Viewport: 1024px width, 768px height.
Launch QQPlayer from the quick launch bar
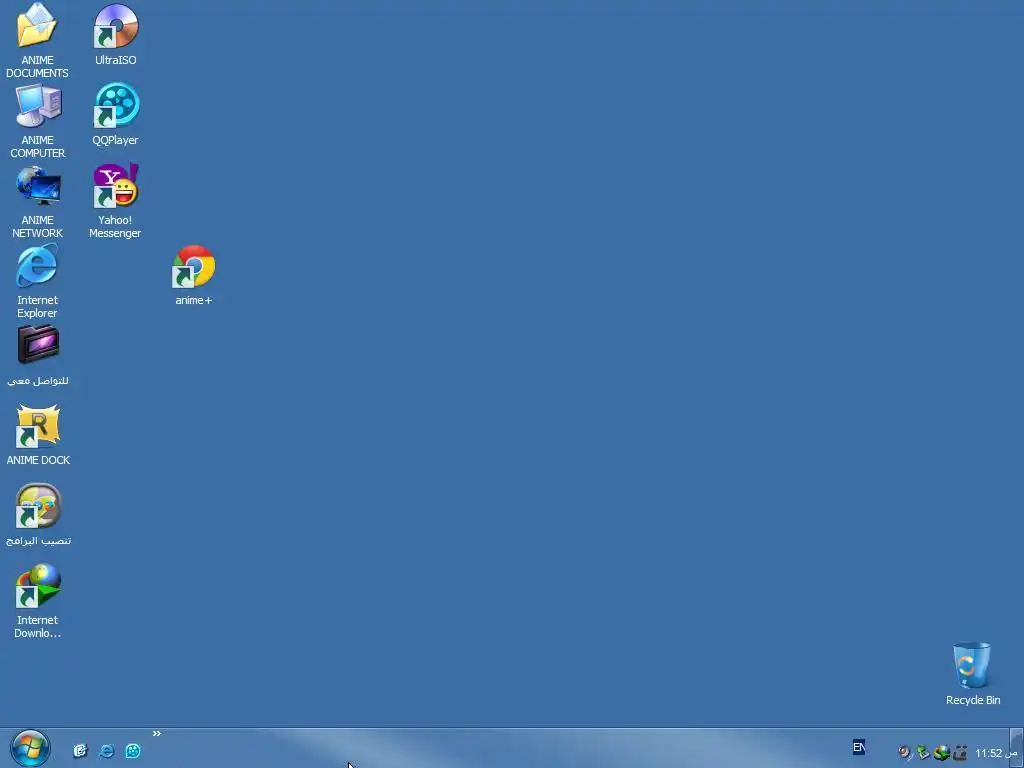(133, 751)
